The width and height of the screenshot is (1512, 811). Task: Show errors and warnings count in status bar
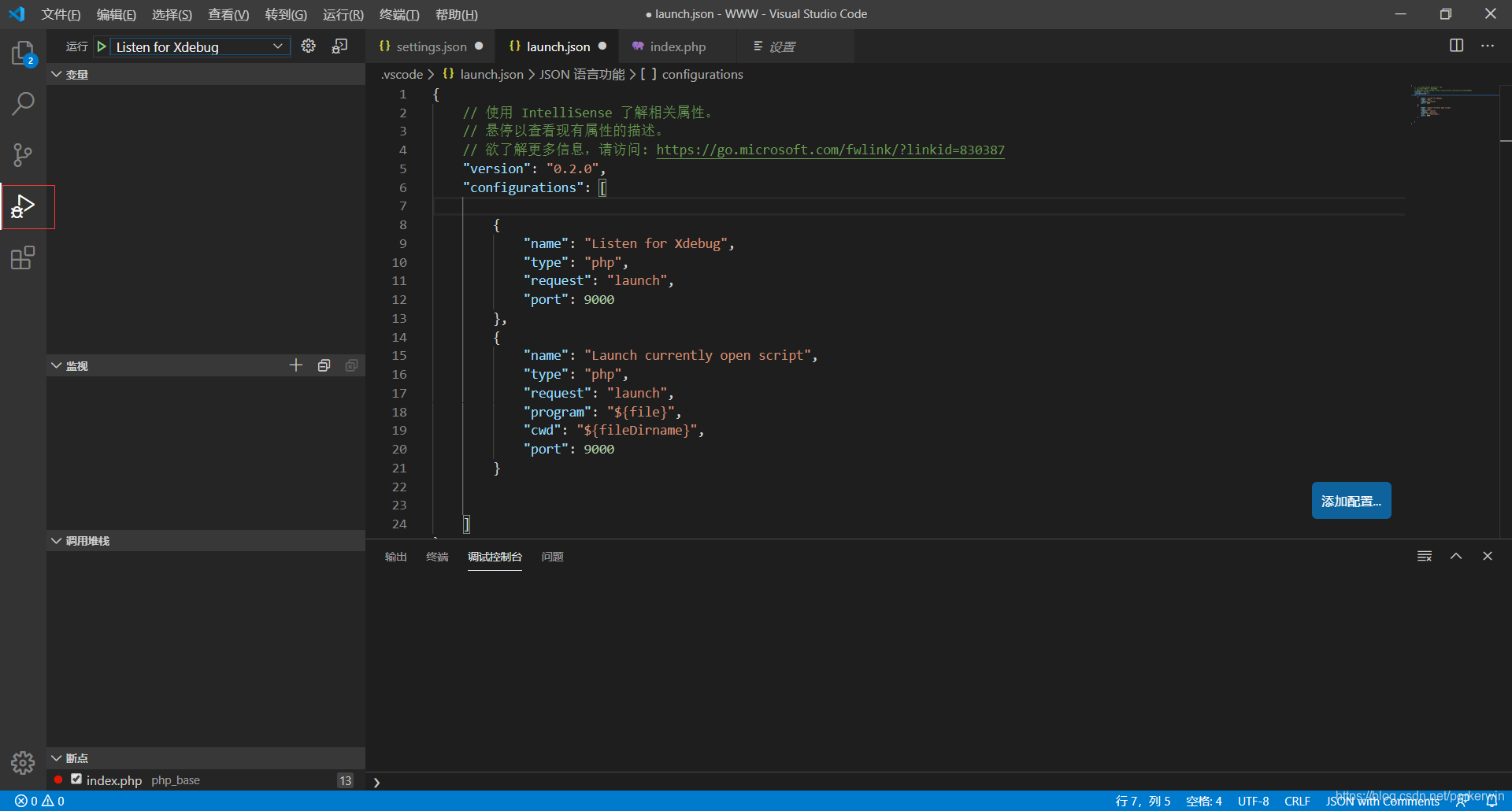point(39,801)
